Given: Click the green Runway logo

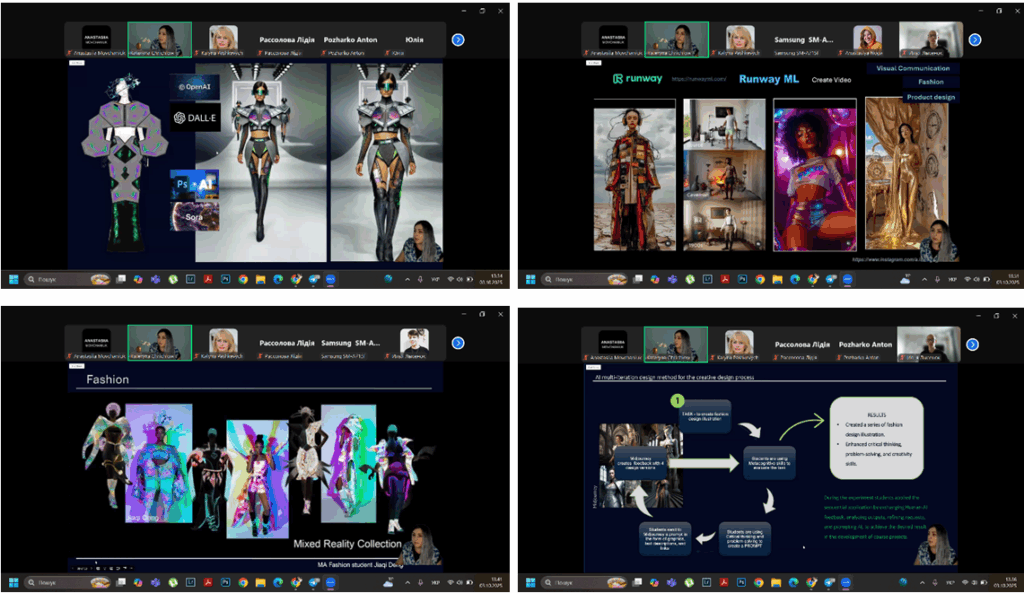Looking at the screenshot, I should pyautogui.click(x=637, y=79).
